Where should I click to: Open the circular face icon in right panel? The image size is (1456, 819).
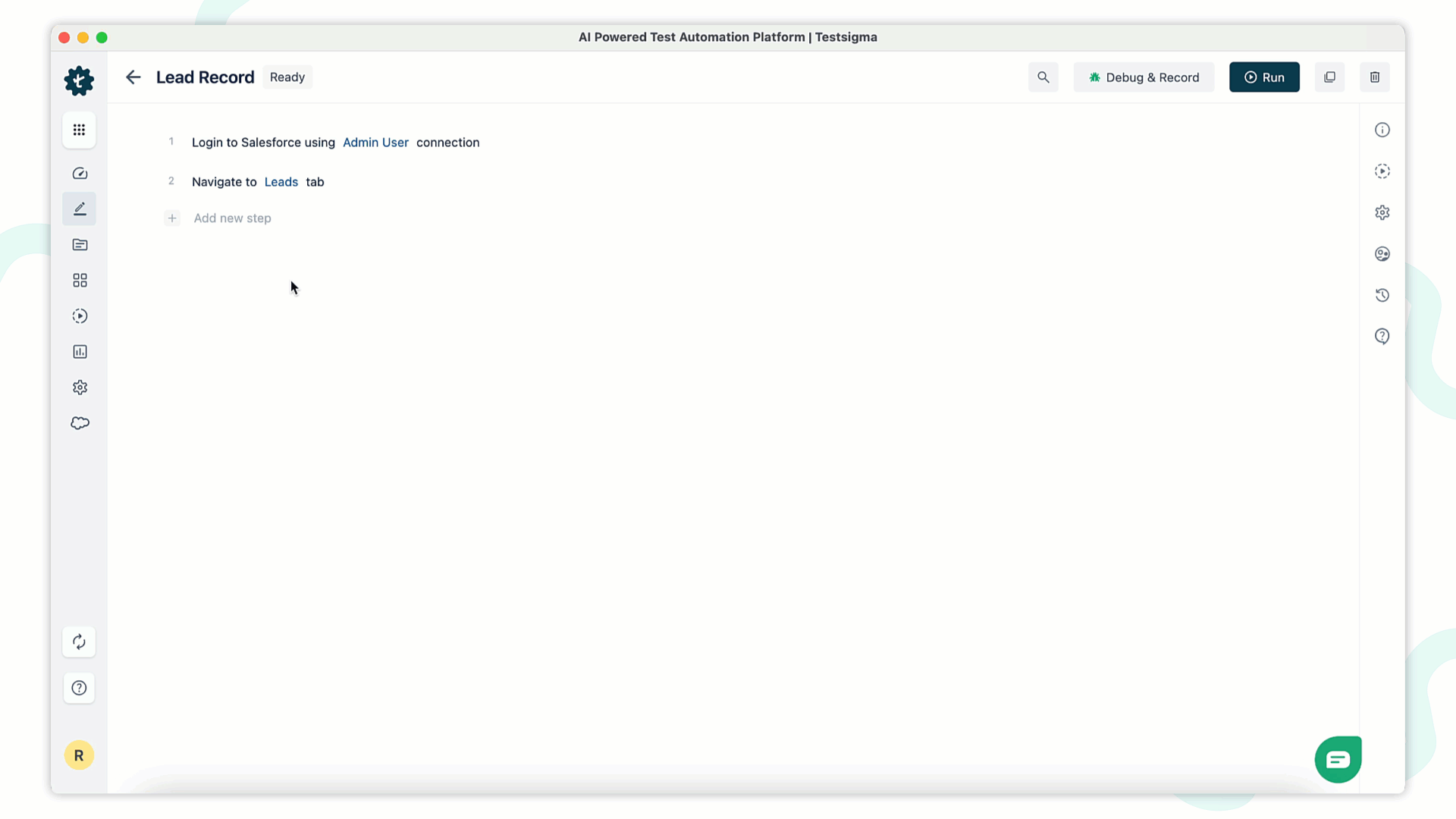(1382, 254)
